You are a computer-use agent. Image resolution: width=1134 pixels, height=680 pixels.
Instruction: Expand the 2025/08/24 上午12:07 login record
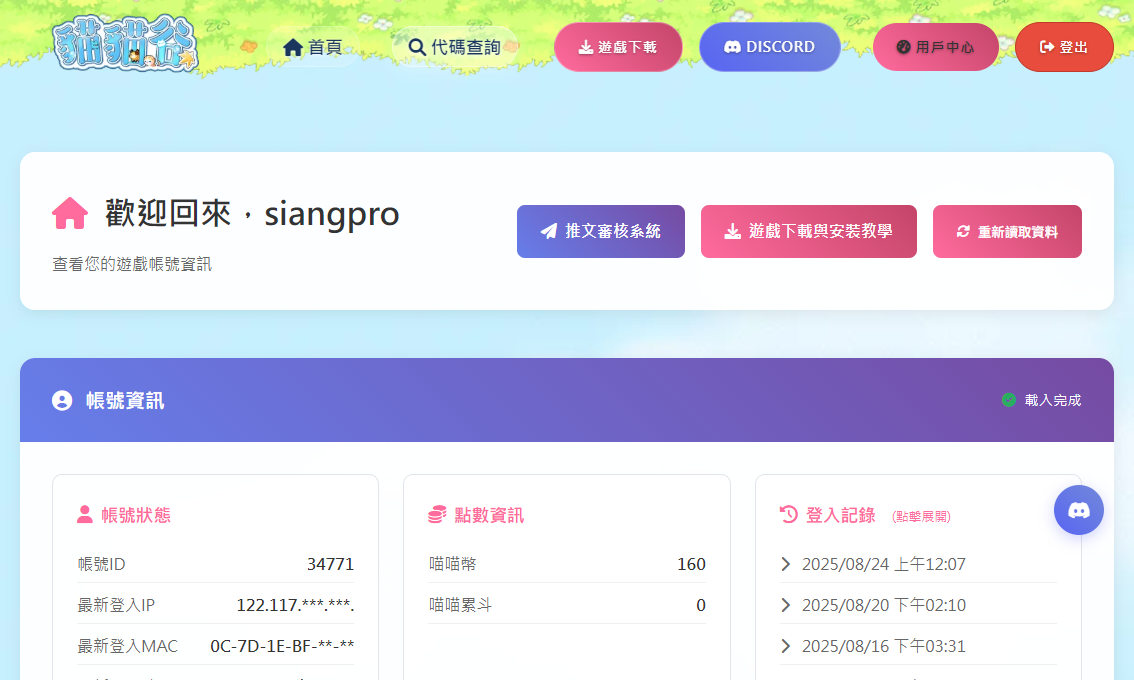[873, 564]
